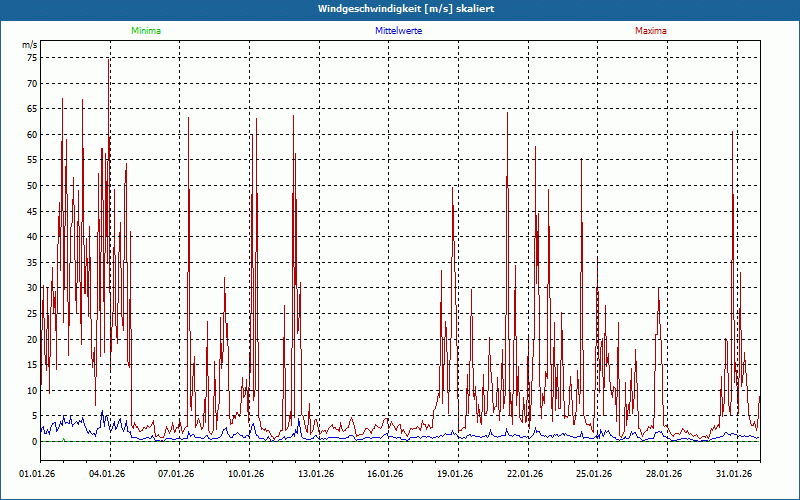The width and height of the screenshot is (800, 500).
Task: Click the 19.01.26 date label
Action: (455, 474)
